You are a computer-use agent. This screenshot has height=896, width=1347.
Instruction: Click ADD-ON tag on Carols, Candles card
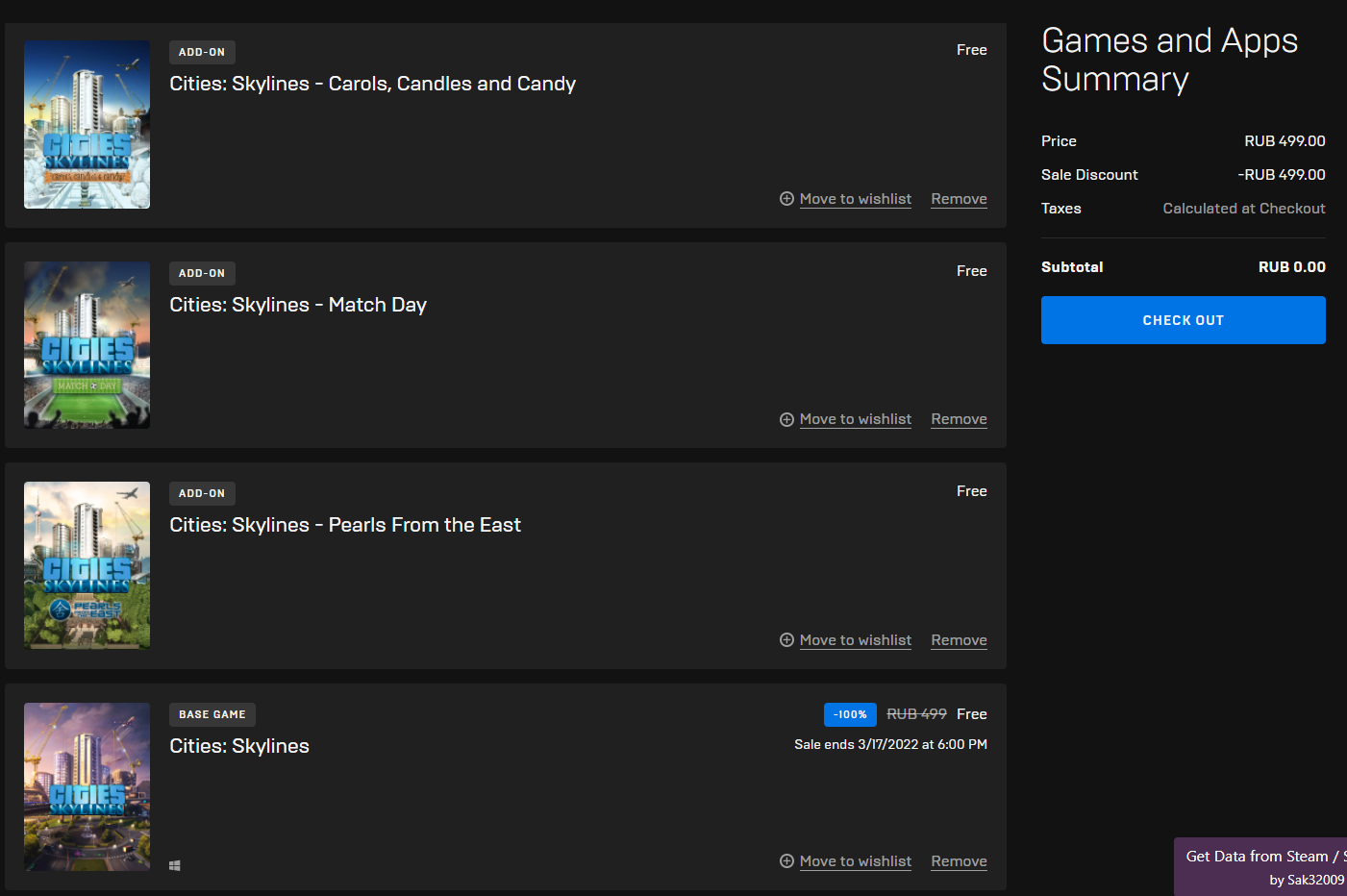tap(202, 52)
